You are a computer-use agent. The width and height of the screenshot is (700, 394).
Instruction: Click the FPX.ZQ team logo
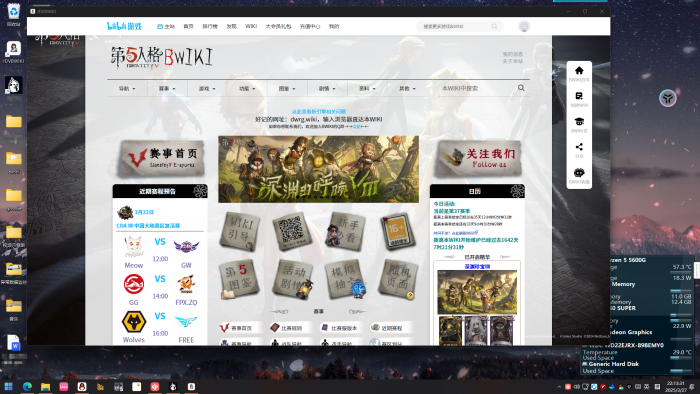tap(186, 285)
